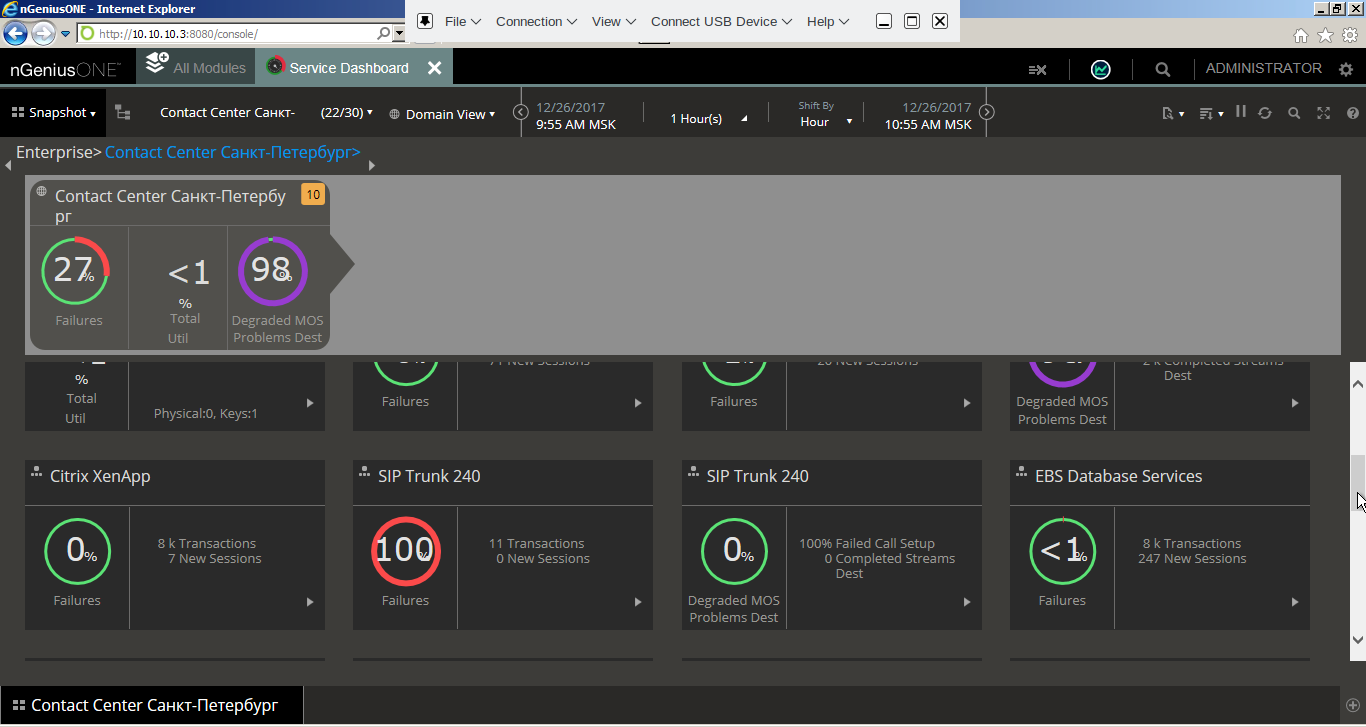This screenshot has height=727, width=1366.
Task: Toggle full screen dashboard mode
Action: point(1323,113)
